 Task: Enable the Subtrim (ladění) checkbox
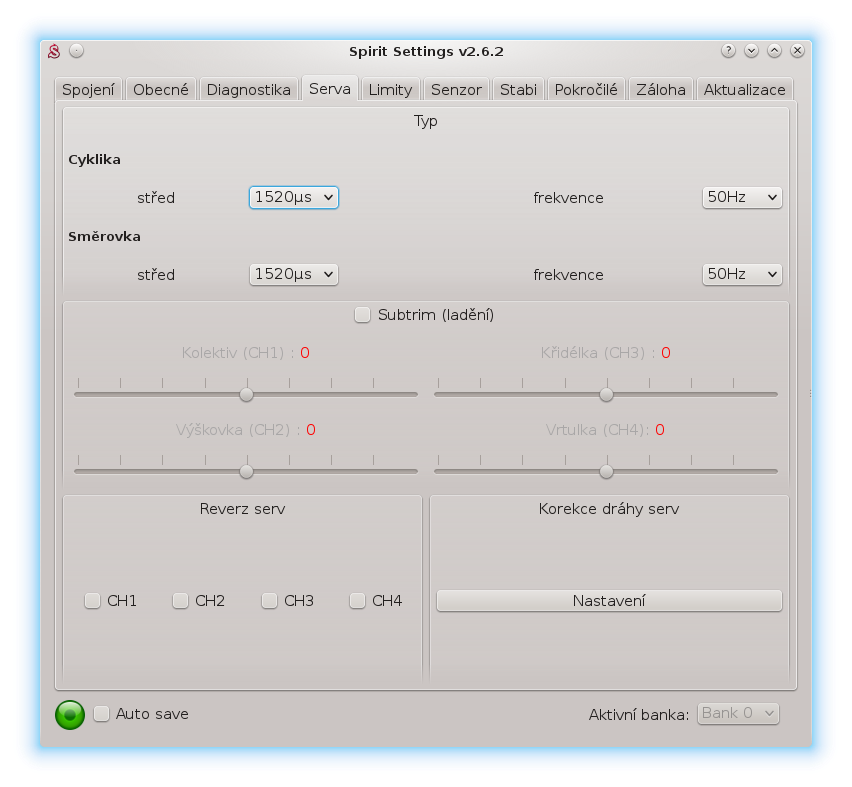(x=363, y=315)
